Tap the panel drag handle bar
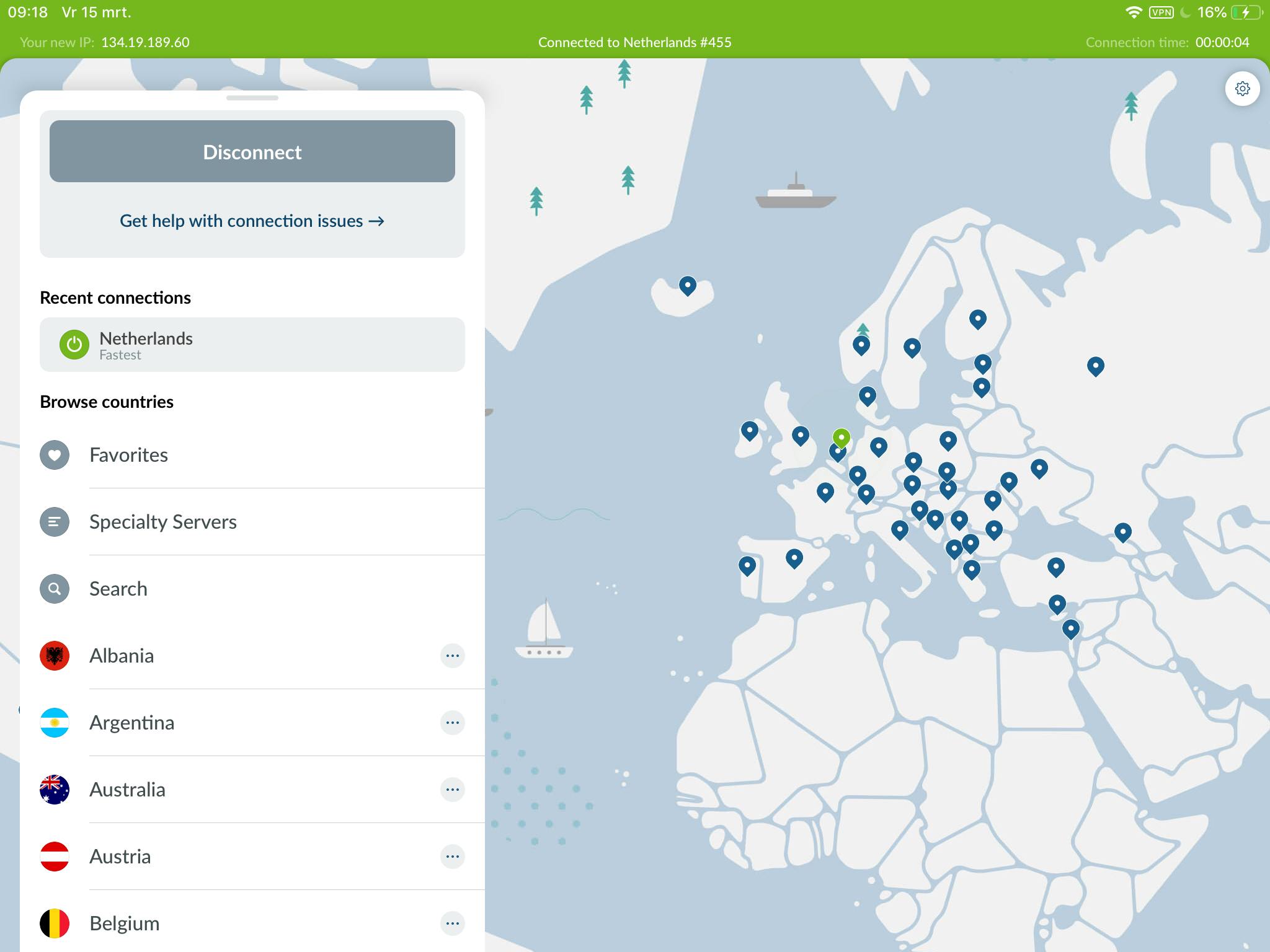The height and width of the screenshot is (952, 1270). point(252,98)
